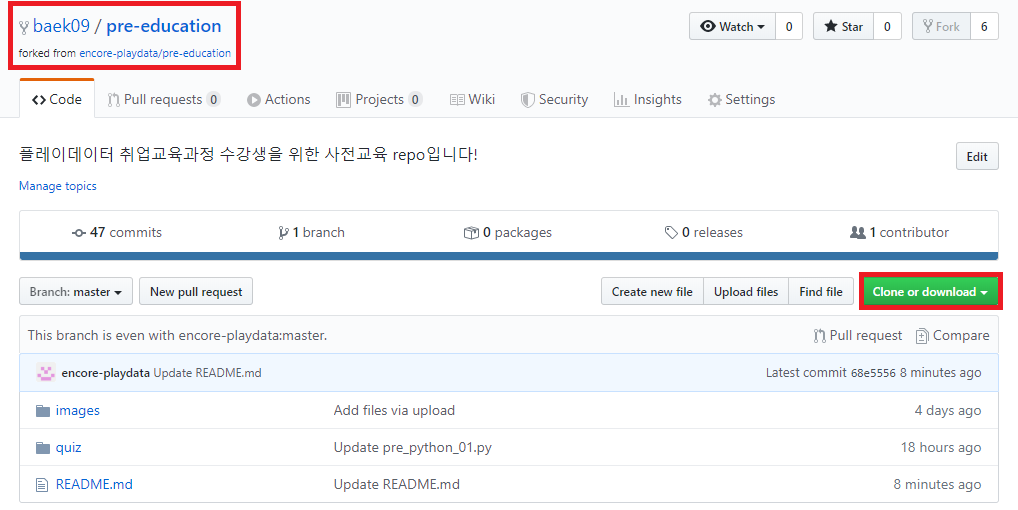Open the Projects tab

[379, 99]
